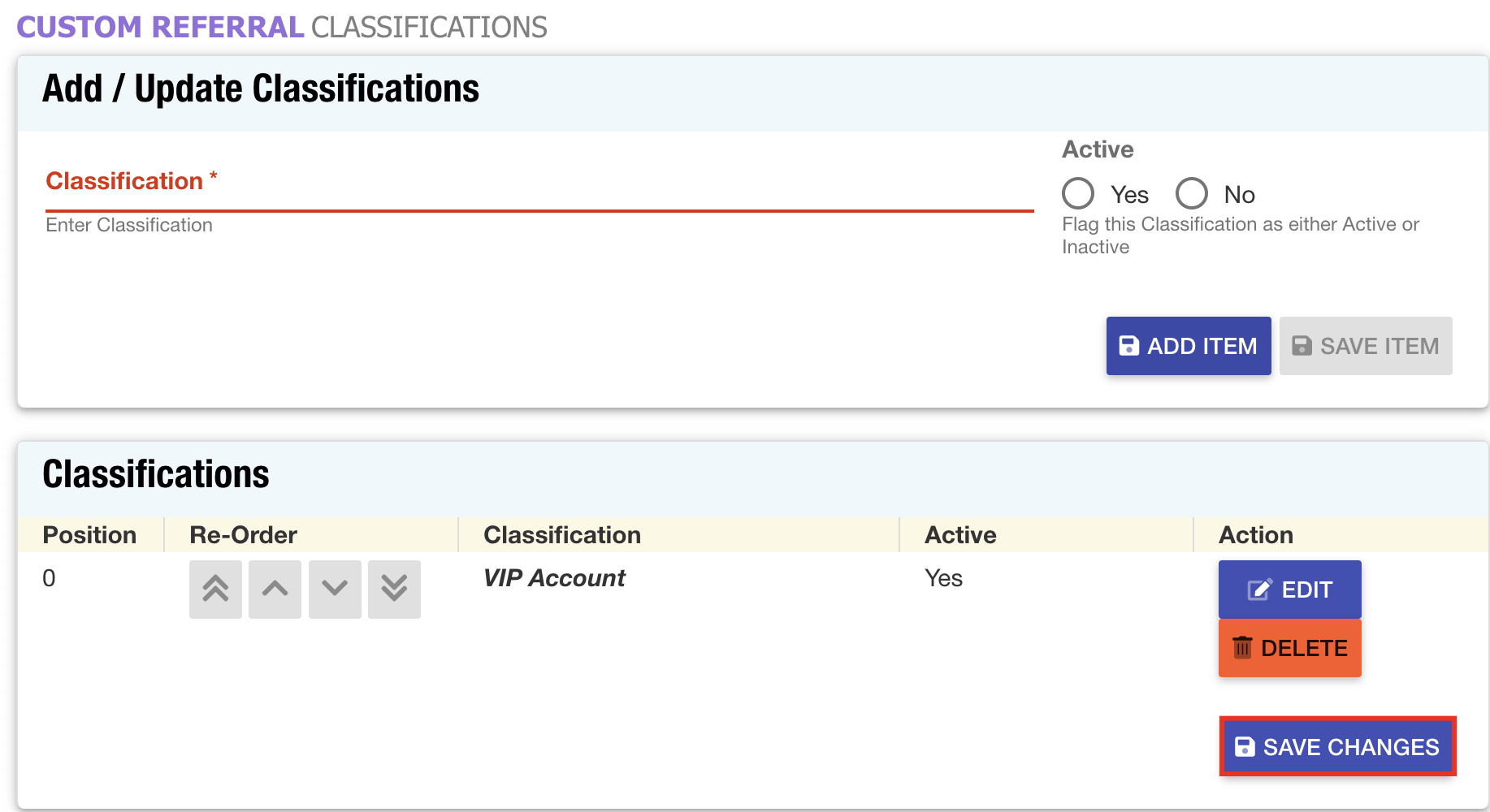Click the Add Item button
1490x812 pixels.
click(x=1188, y=346)
